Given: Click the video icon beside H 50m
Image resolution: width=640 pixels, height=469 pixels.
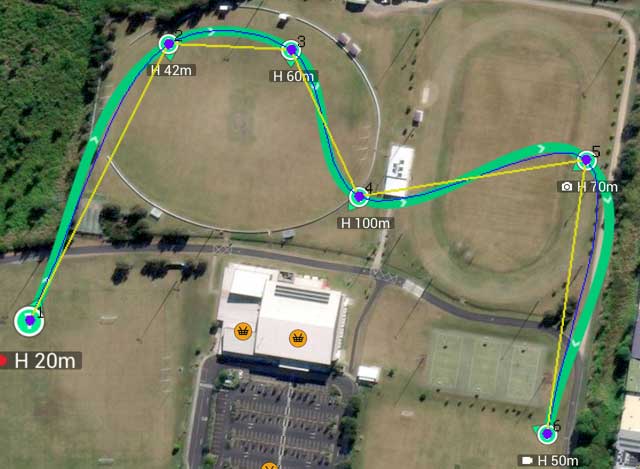Looking at the screenshot, I should point(527,461).
